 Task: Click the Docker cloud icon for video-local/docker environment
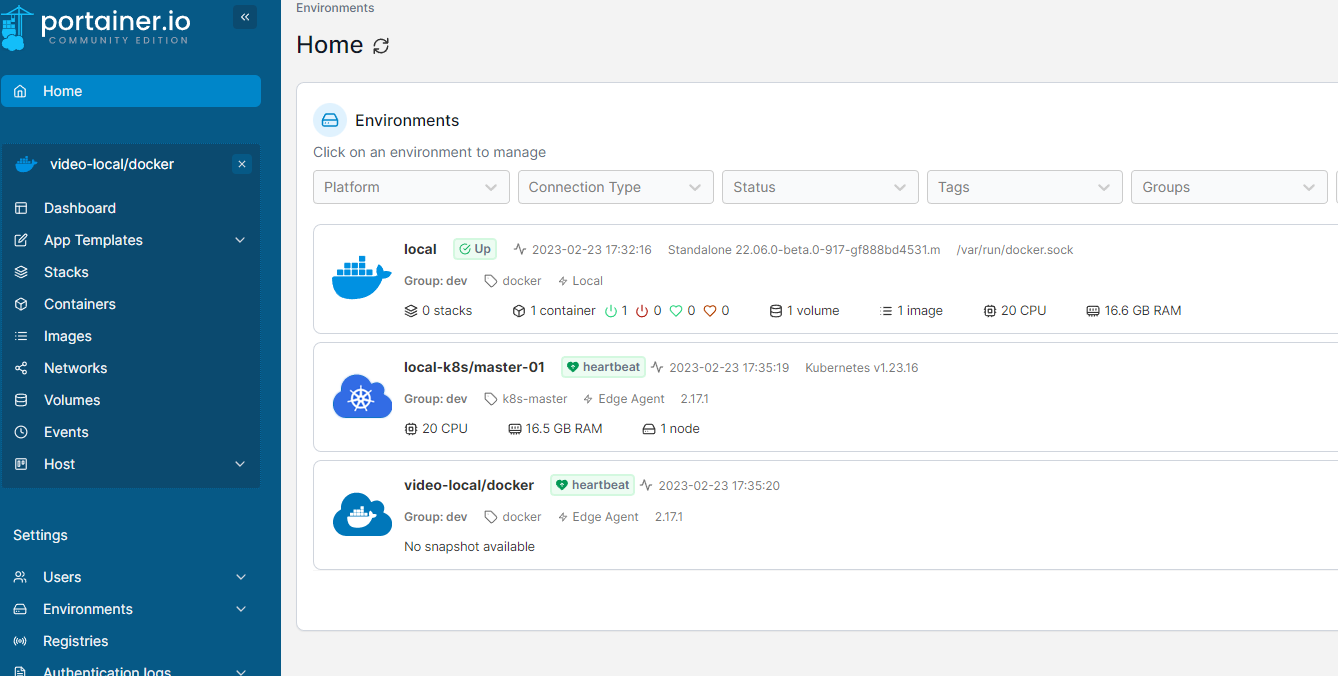pos(361,515)
